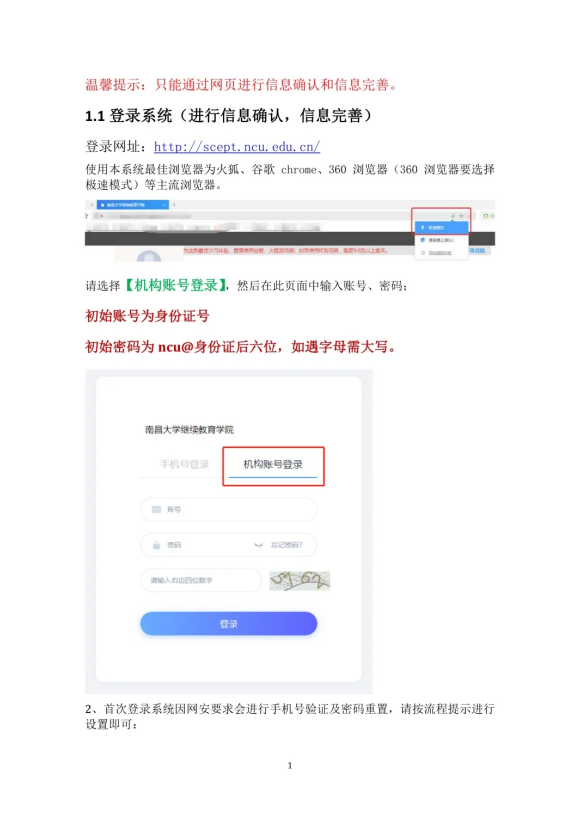Click the avatar icon below the dark bar
582x828 pixels.
pyautogui.click(x=149, y=256)
